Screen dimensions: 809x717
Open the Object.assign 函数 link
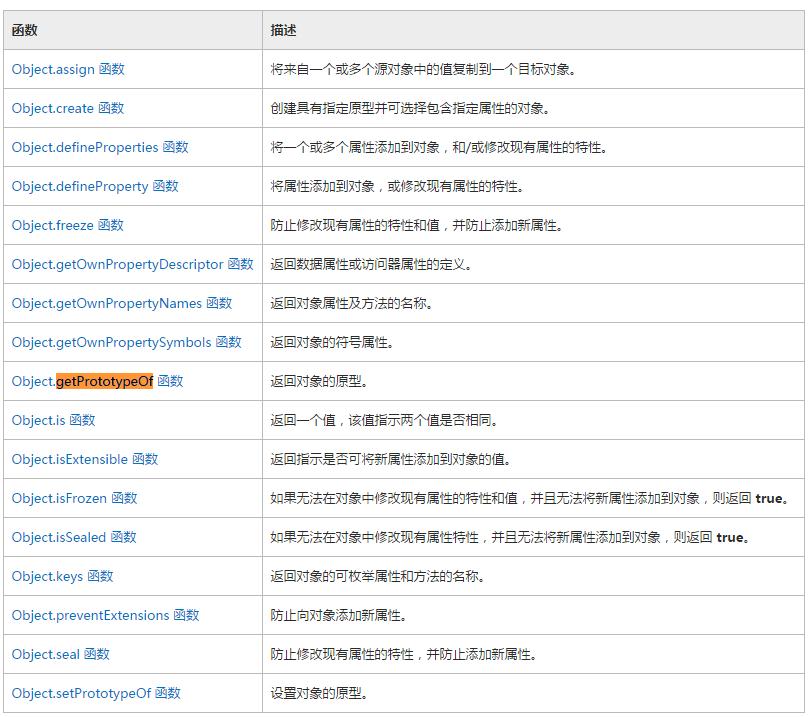[68, 69]
